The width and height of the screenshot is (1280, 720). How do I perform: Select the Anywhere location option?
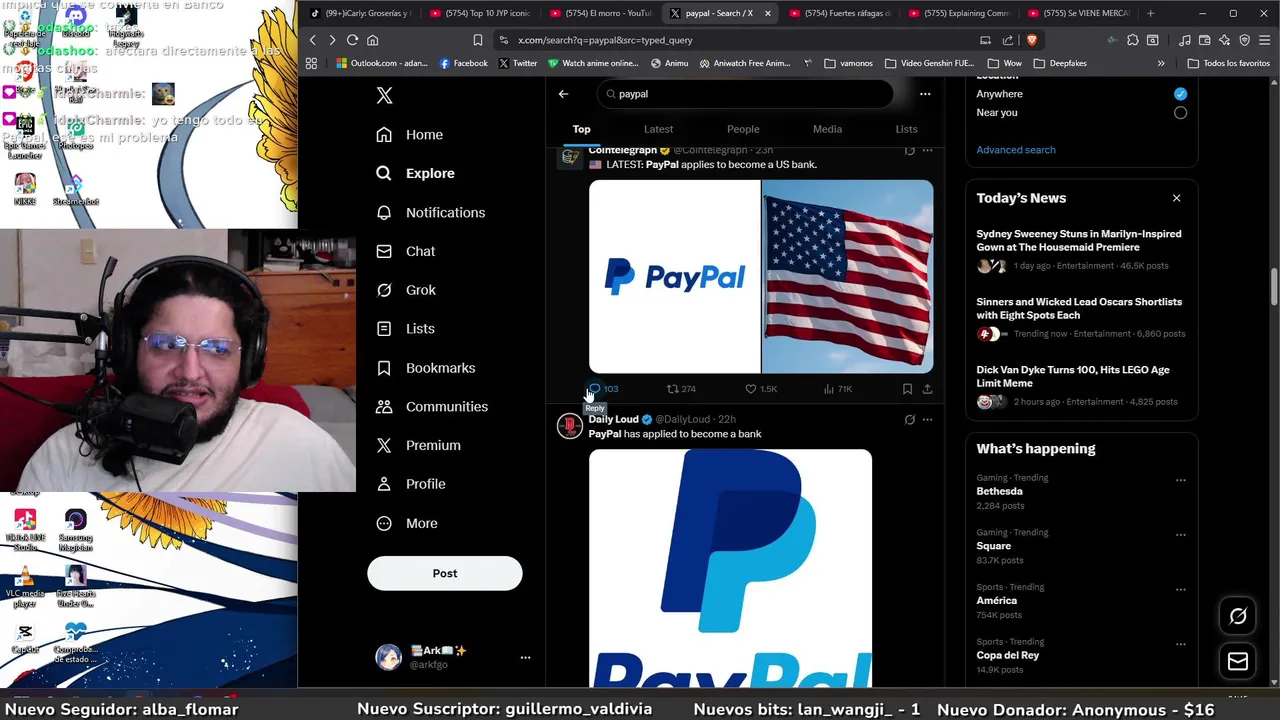pos(1180,94)
